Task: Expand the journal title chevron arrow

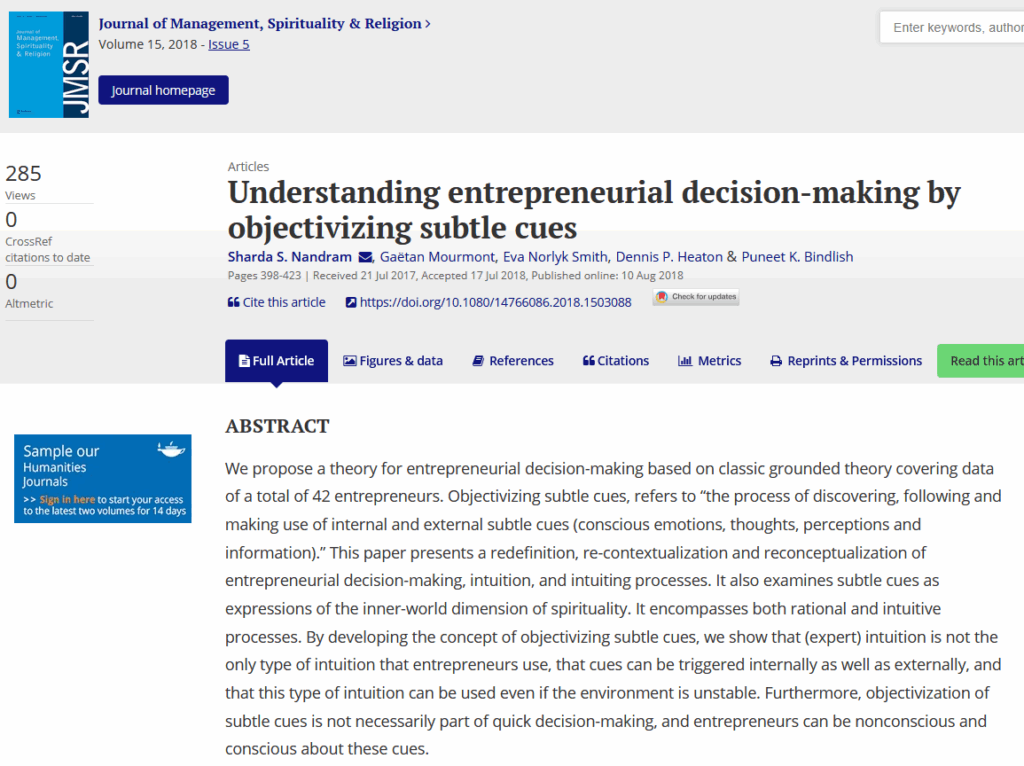Action: click(x=428, y=23)
